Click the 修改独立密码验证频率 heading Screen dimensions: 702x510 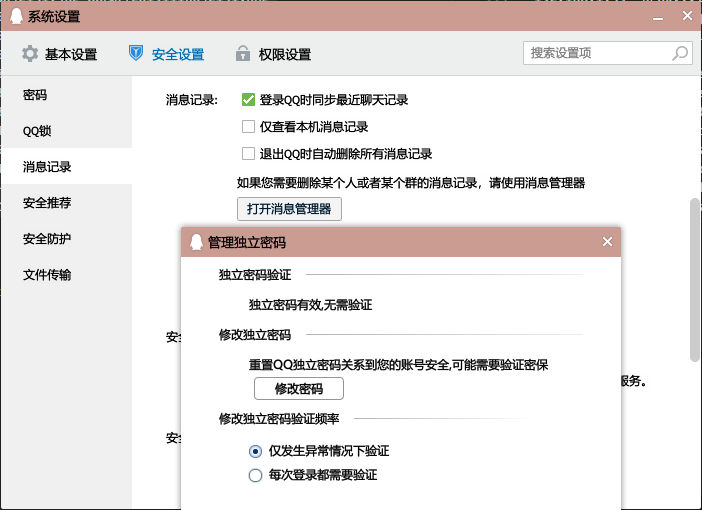[279, 419]
